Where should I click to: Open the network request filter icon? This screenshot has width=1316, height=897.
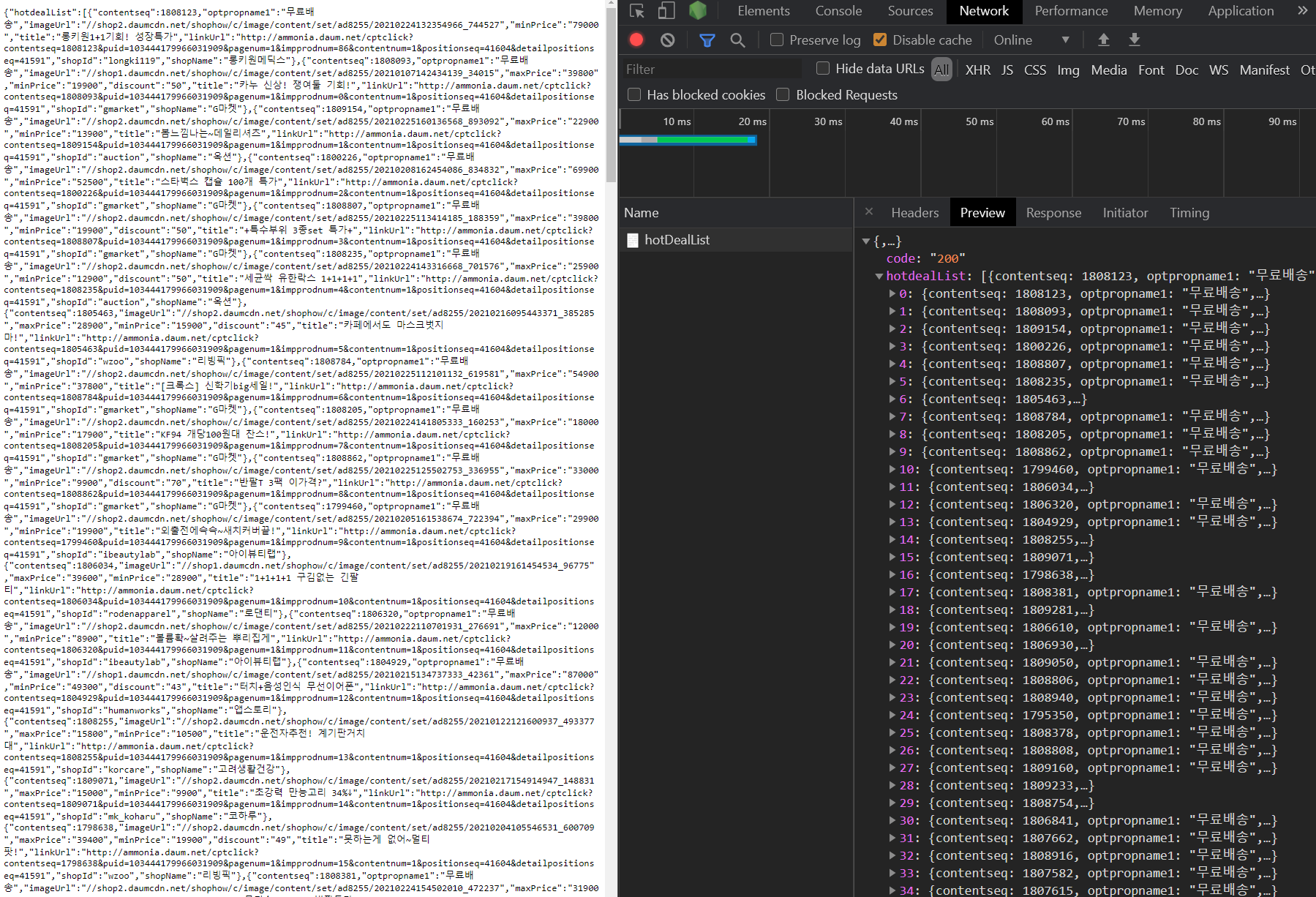tap(706, 40)
